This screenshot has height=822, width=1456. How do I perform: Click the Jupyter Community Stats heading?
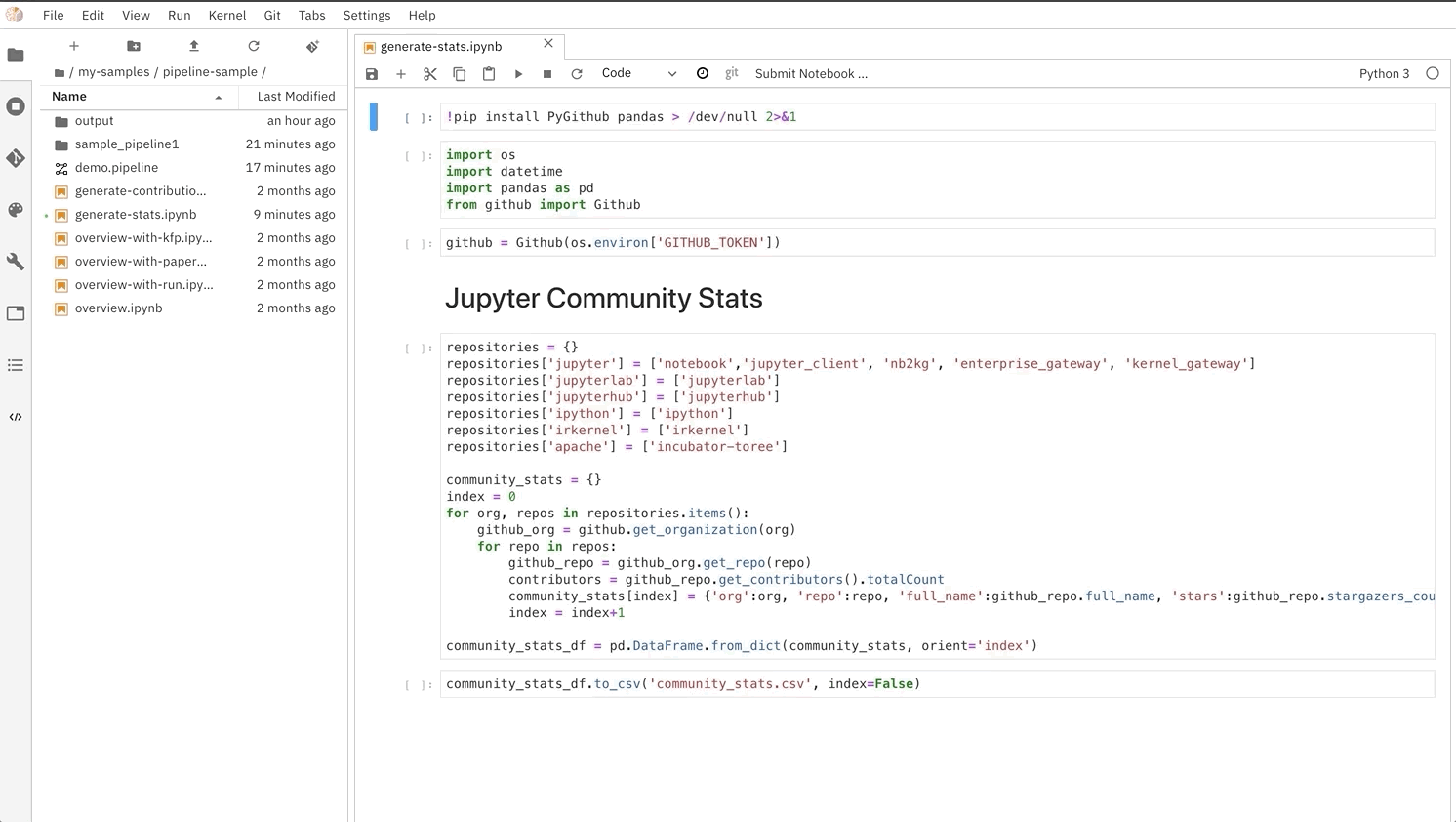tap(604, 299)
